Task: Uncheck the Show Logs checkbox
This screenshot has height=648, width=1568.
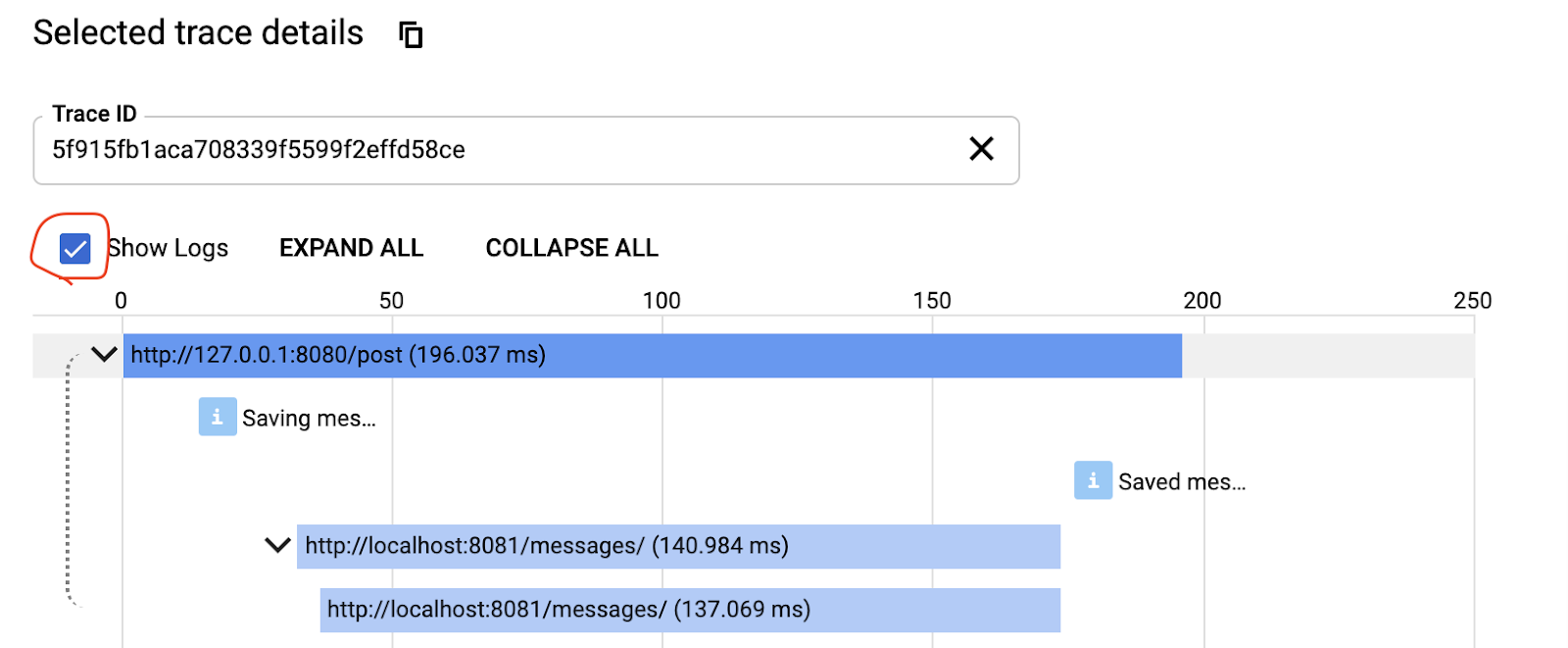Action: [75, 249]
